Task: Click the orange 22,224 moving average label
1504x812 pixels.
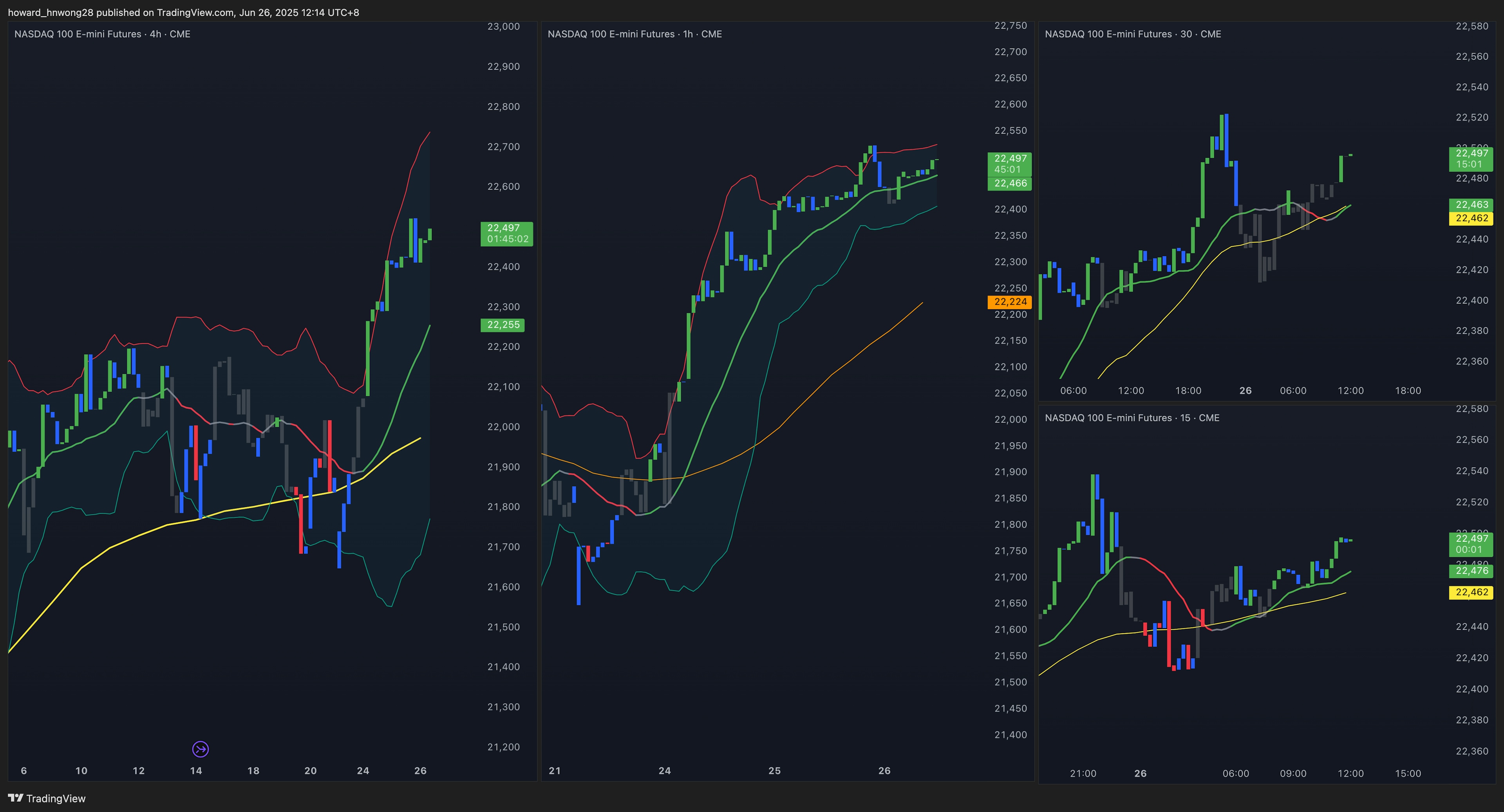Action: click(x=1009, y=302)
